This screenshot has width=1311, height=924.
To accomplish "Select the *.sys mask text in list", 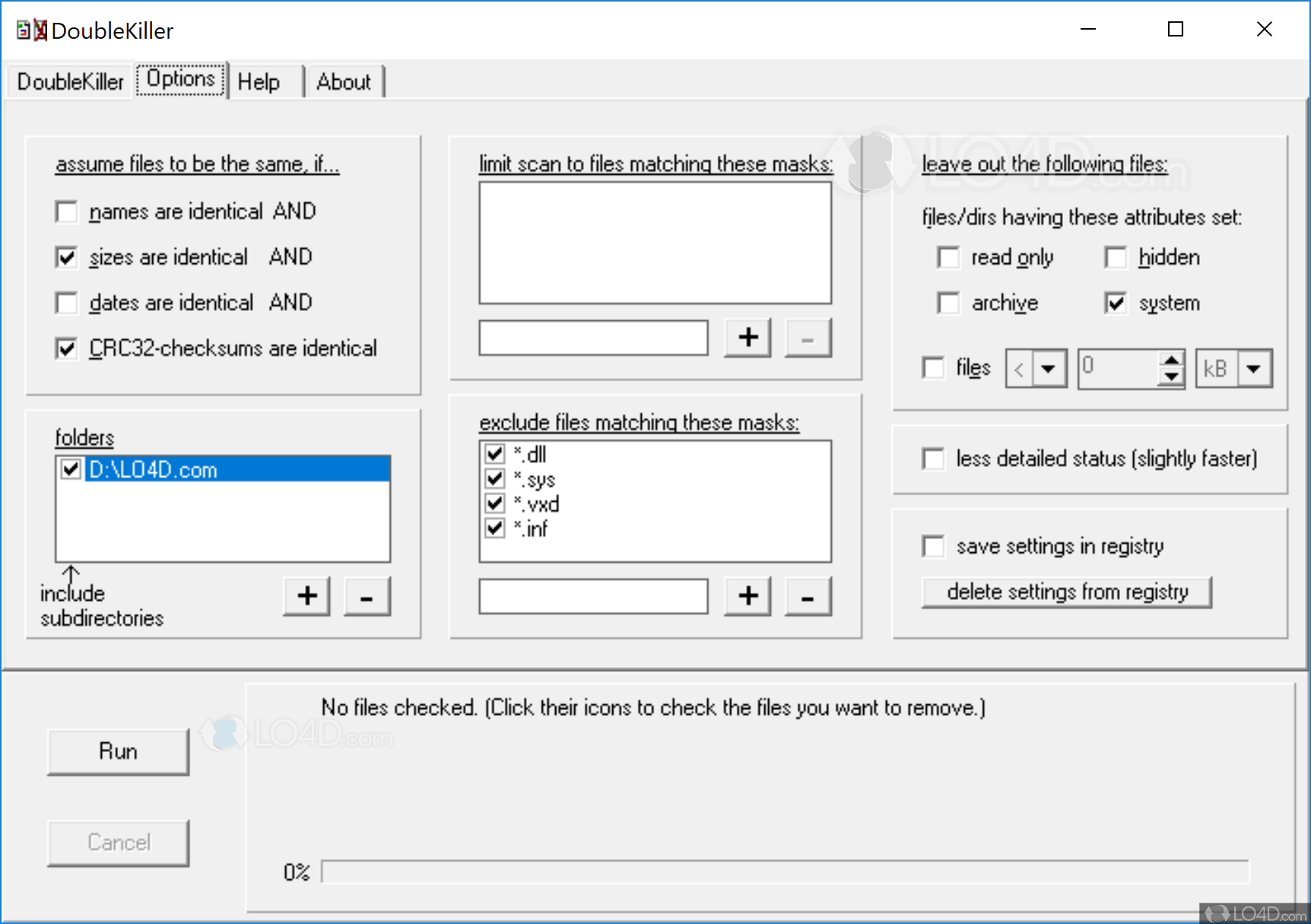I will coord(534,480).
